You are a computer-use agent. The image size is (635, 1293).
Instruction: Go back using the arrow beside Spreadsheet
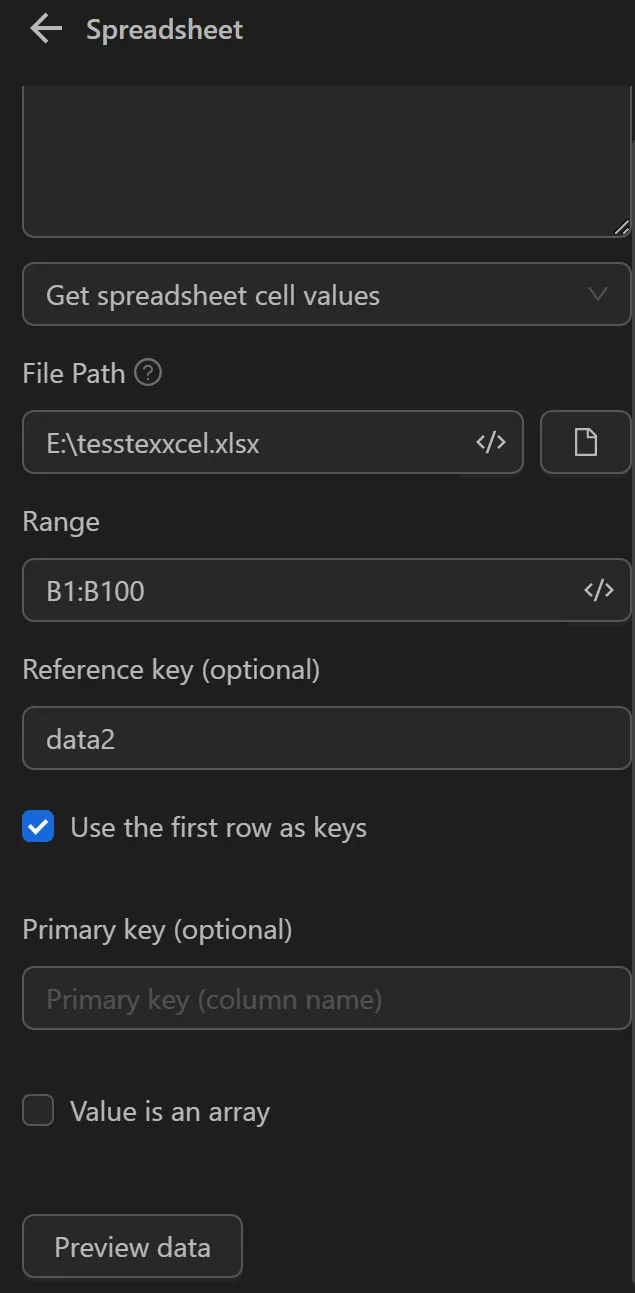click(x=46, y=29)
